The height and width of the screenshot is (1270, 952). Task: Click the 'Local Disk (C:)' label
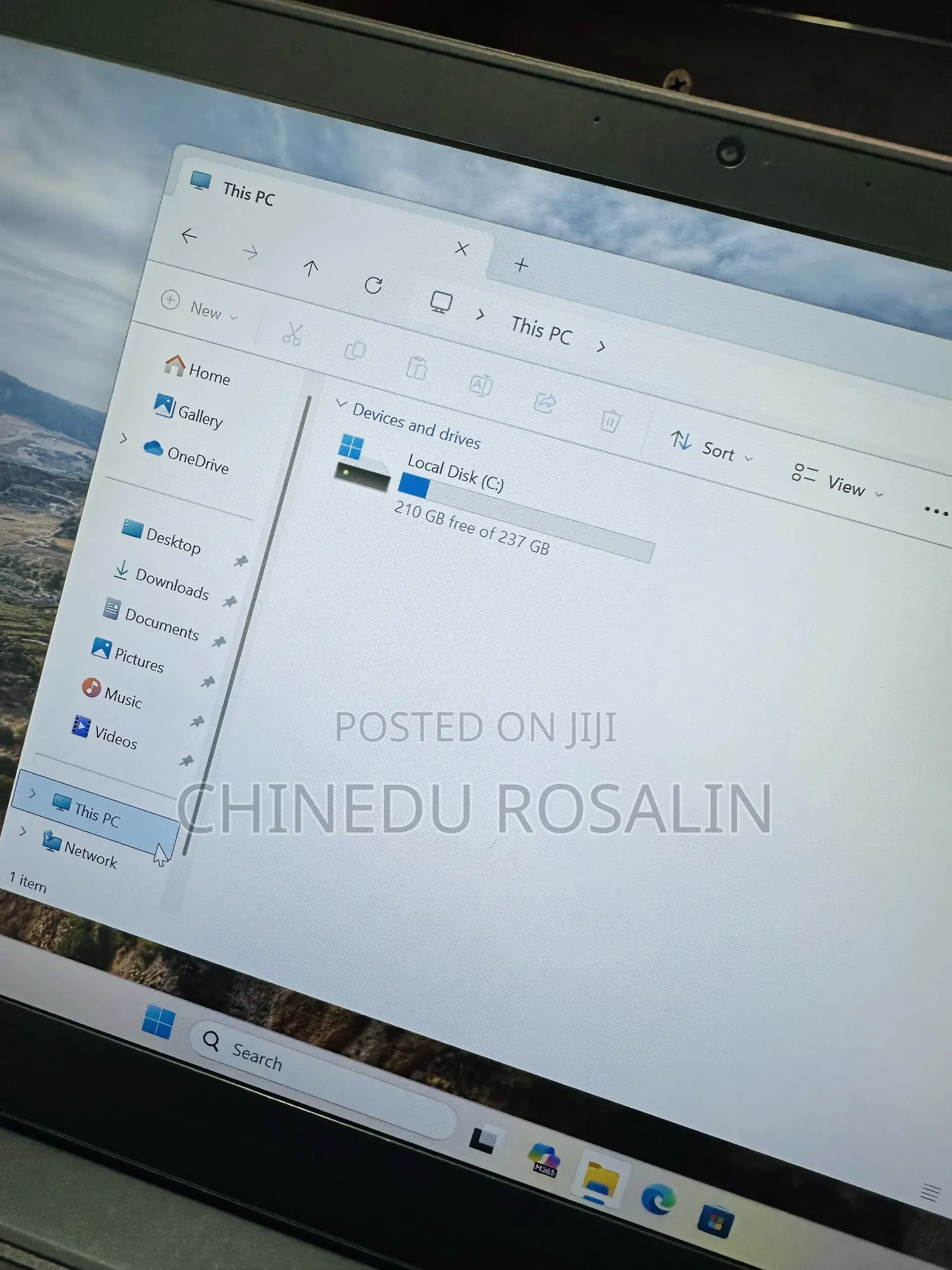click(x=456, y=473)
